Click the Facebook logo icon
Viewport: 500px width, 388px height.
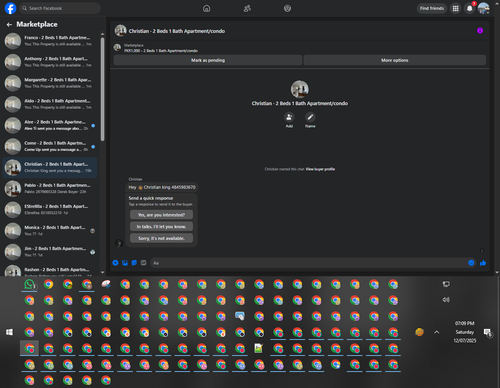pos(10,8)
